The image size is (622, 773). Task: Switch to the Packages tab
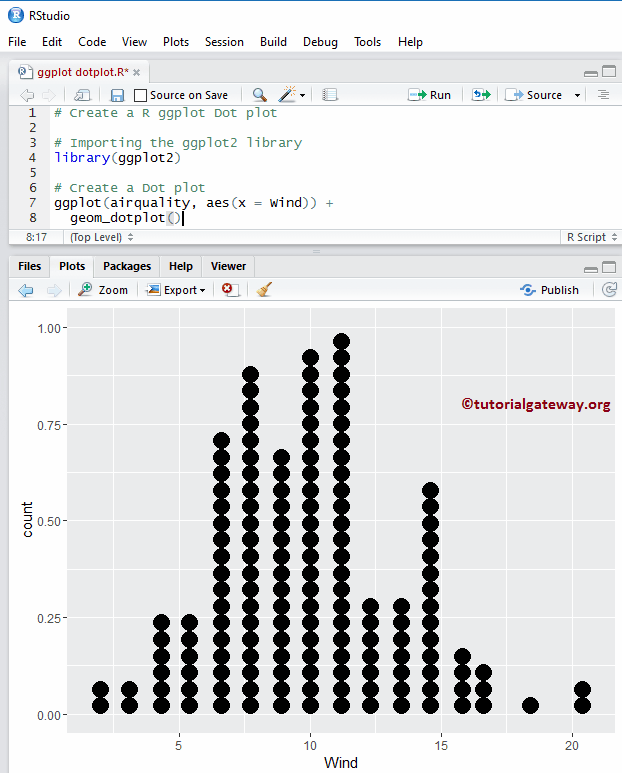click(127, 266)
